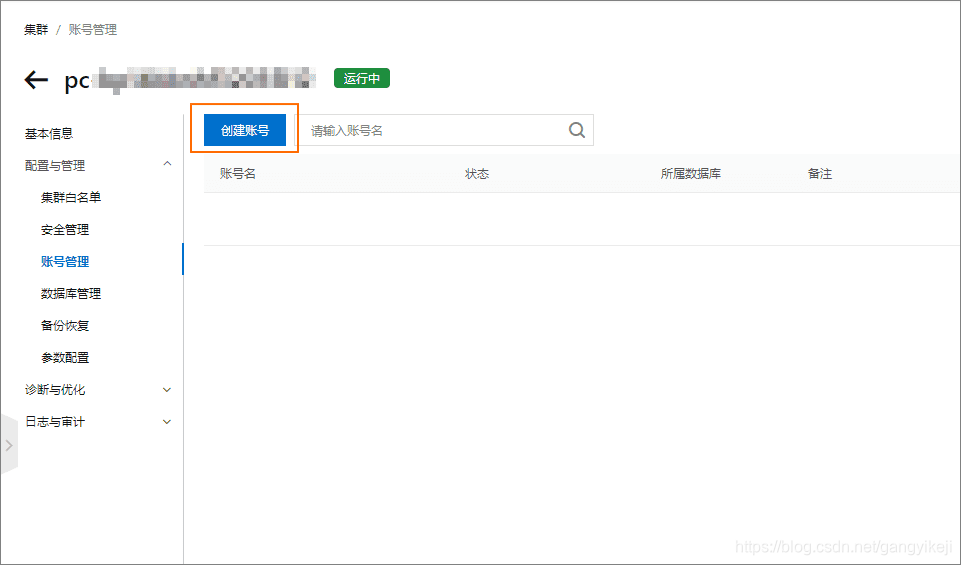Click 诊断与优化 section label
The image size is (961, 565).
[x=55, y=390]
